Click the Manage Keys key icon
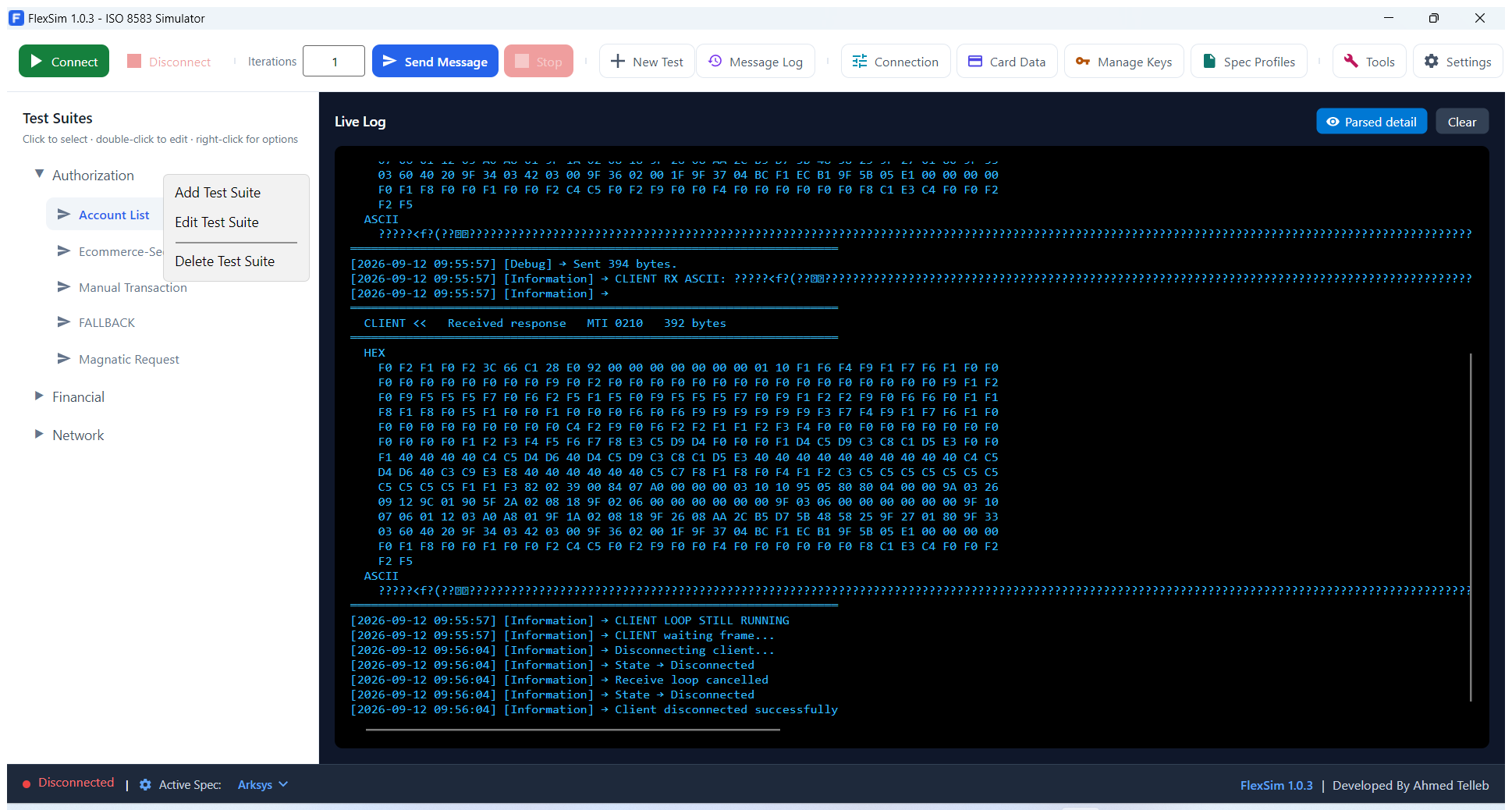 1082,61
